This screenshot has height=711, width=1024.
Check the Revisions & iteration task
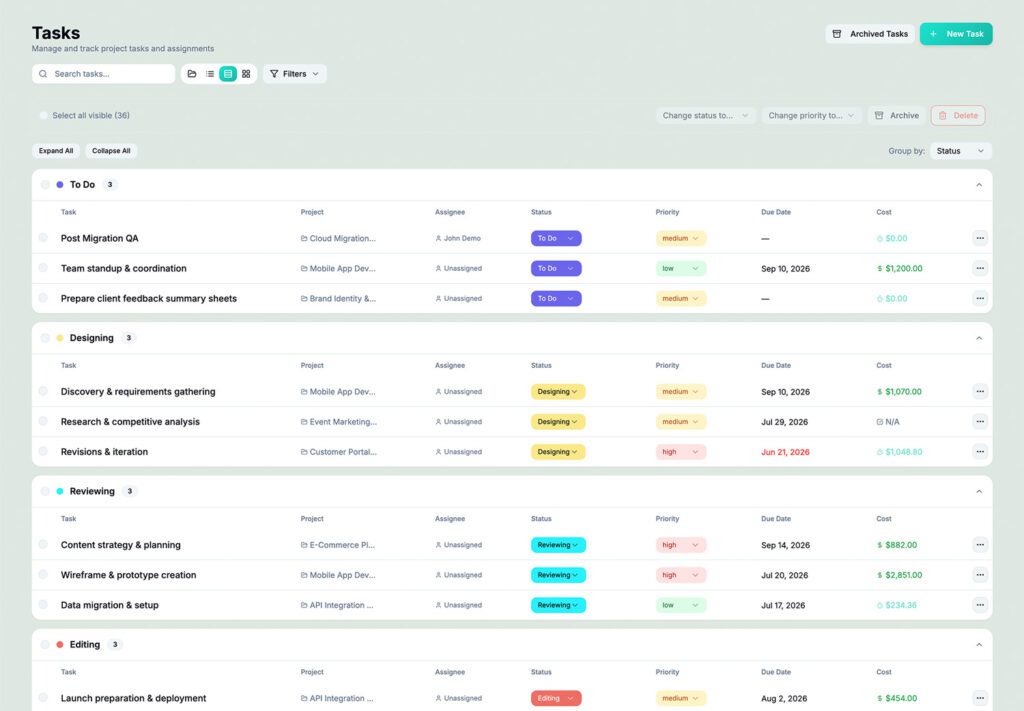coord(43,451)
